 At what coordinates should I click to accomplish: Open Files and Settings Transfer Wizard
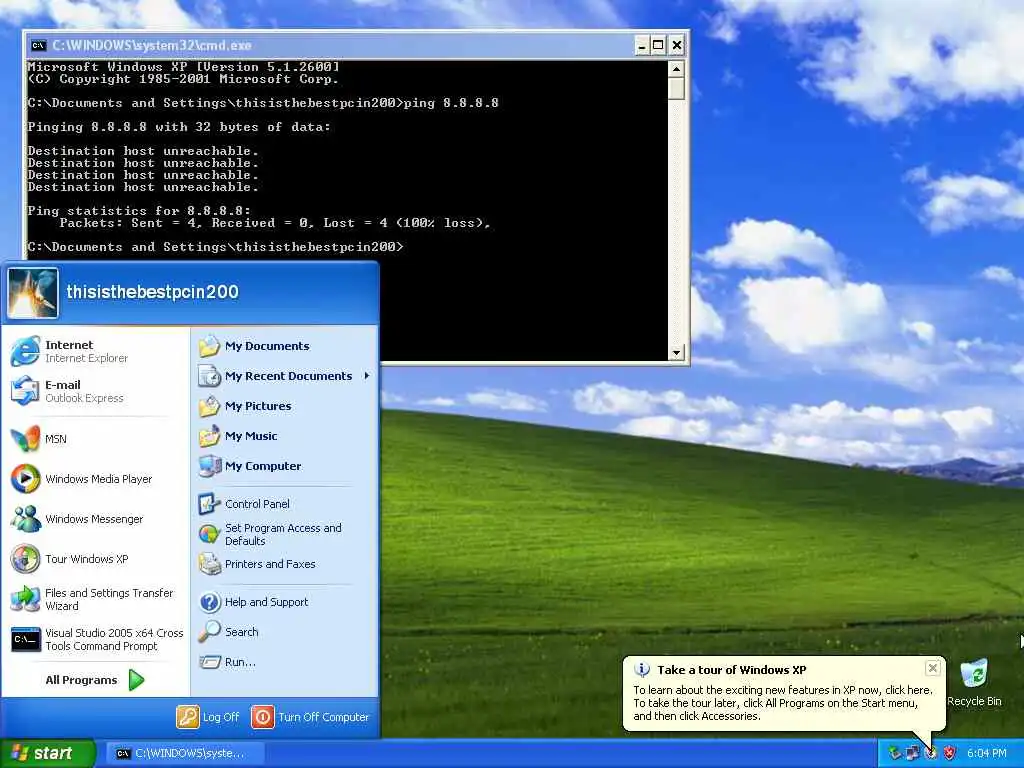95,599
